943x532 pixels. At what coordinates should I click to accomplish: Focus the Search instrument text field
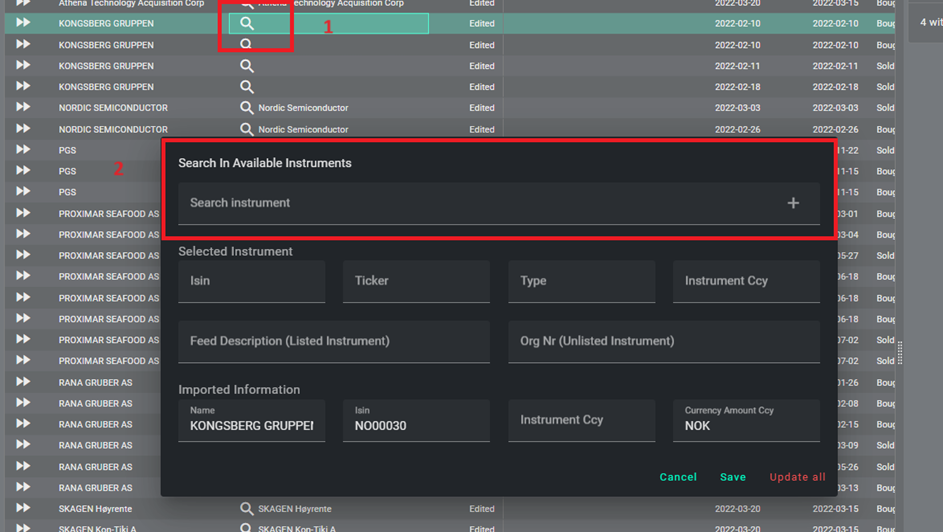click(x=480, y=203)
